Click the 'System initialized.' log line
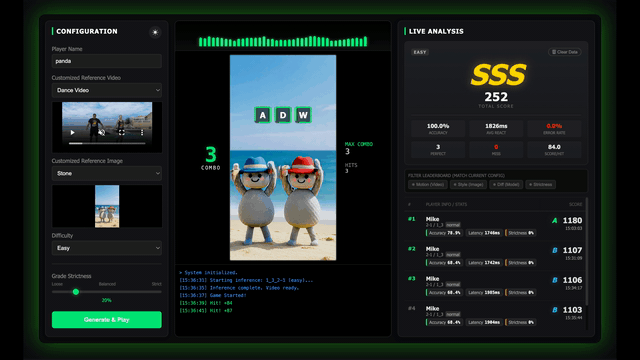Image resolution: width=640 pixels, height=360 pixels. [208, 273]
